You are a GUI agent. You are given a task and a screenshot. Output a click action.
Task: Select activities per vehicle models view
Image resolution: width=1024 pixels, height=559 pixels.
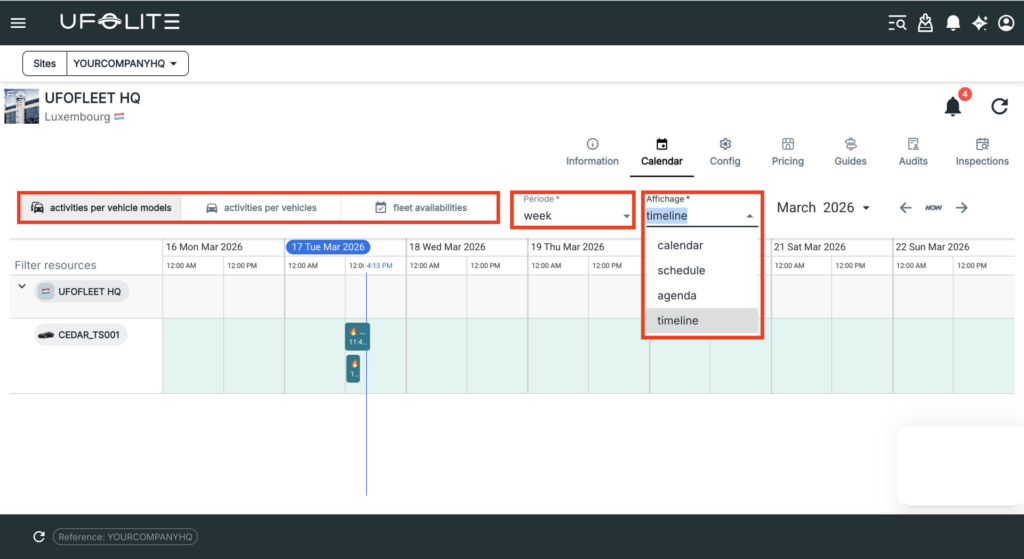pos(100,208)
